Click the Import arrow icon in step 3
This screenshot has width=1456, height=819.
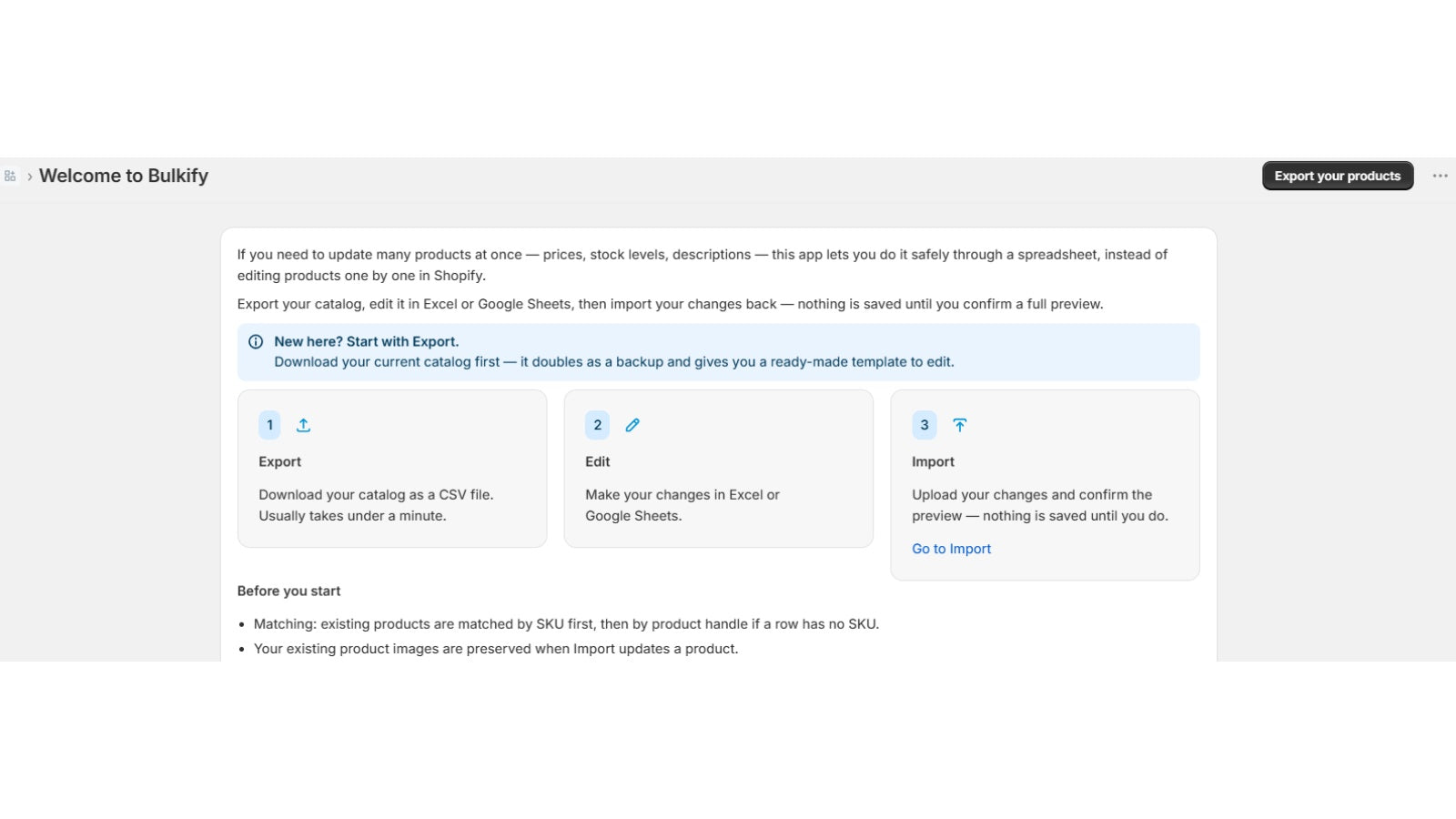click(959, 425)
